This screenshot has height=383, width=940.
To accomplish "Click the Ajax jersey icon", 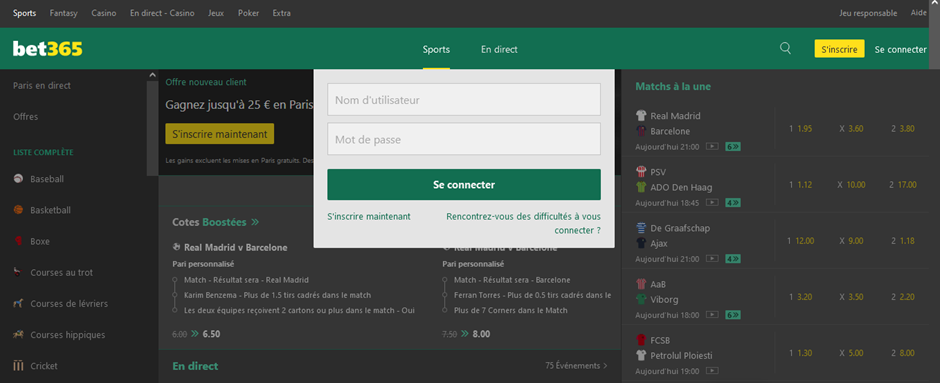I will 641,243.
